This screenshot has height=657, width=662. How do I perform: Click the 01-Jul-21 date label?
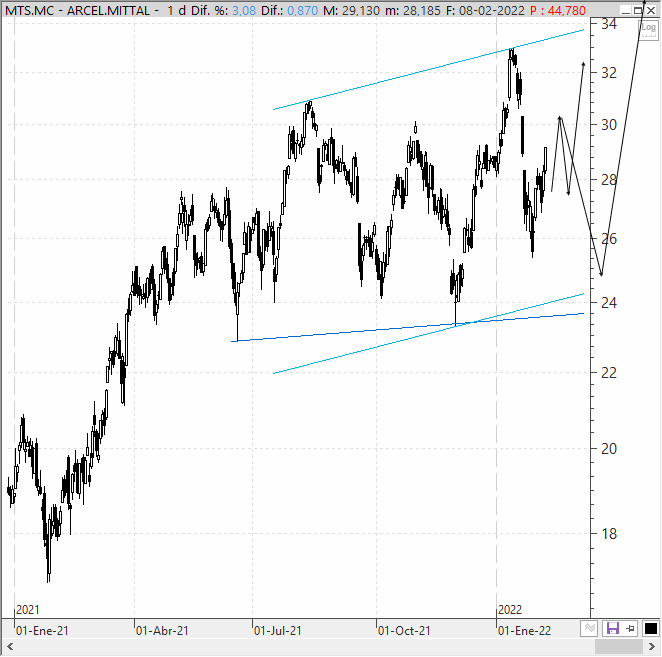click(278, 631)
